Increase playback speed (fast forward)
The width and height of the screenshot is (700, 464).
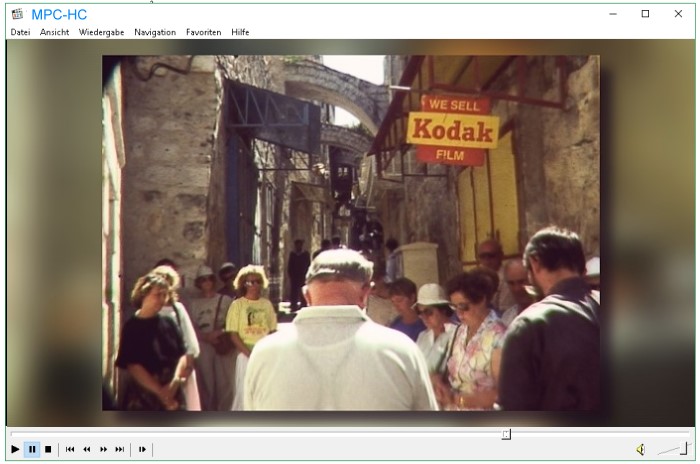(103, 449)
